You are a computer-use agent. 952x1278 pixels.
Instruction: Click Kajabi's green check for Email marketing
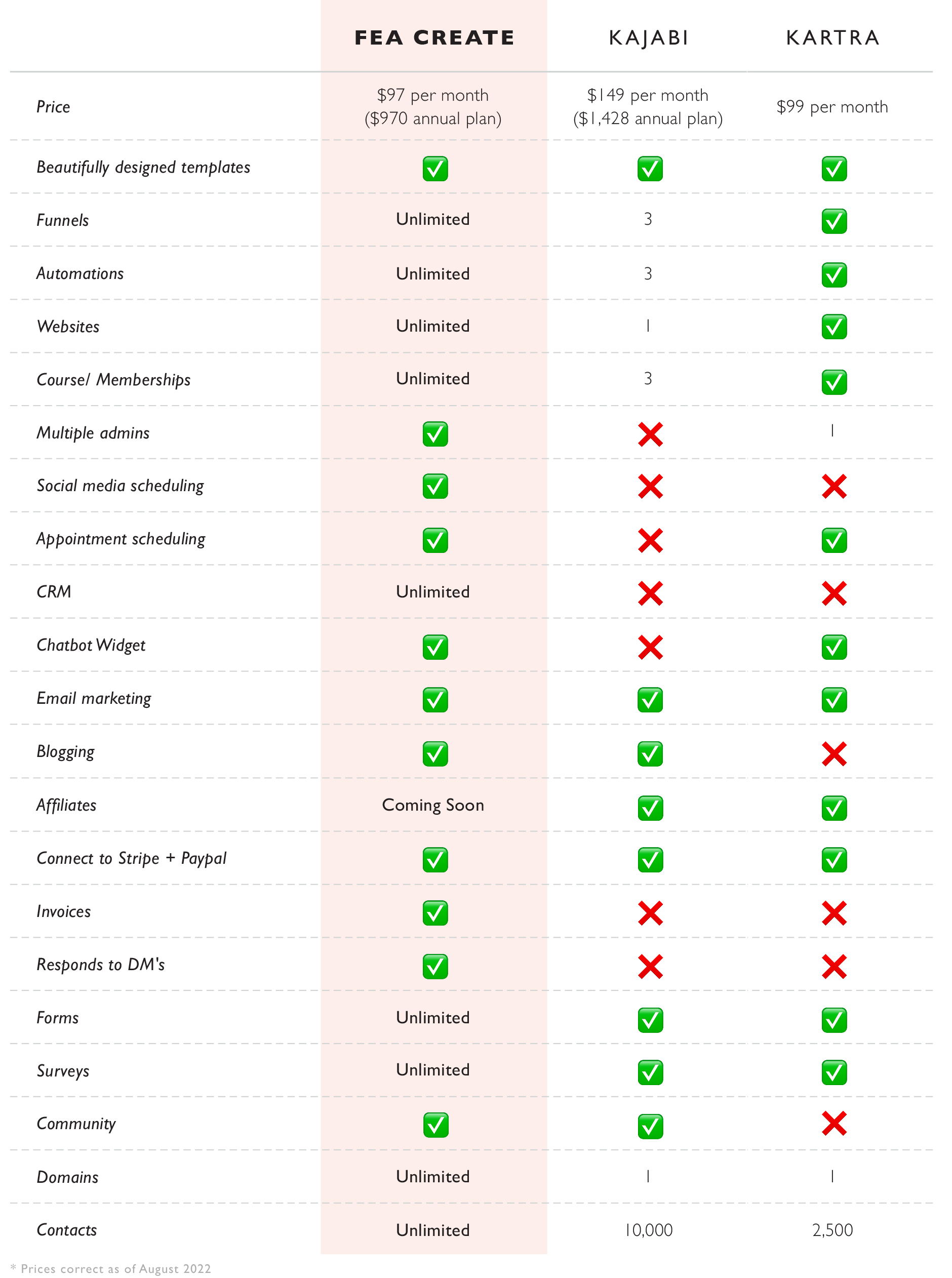point(650,699)
